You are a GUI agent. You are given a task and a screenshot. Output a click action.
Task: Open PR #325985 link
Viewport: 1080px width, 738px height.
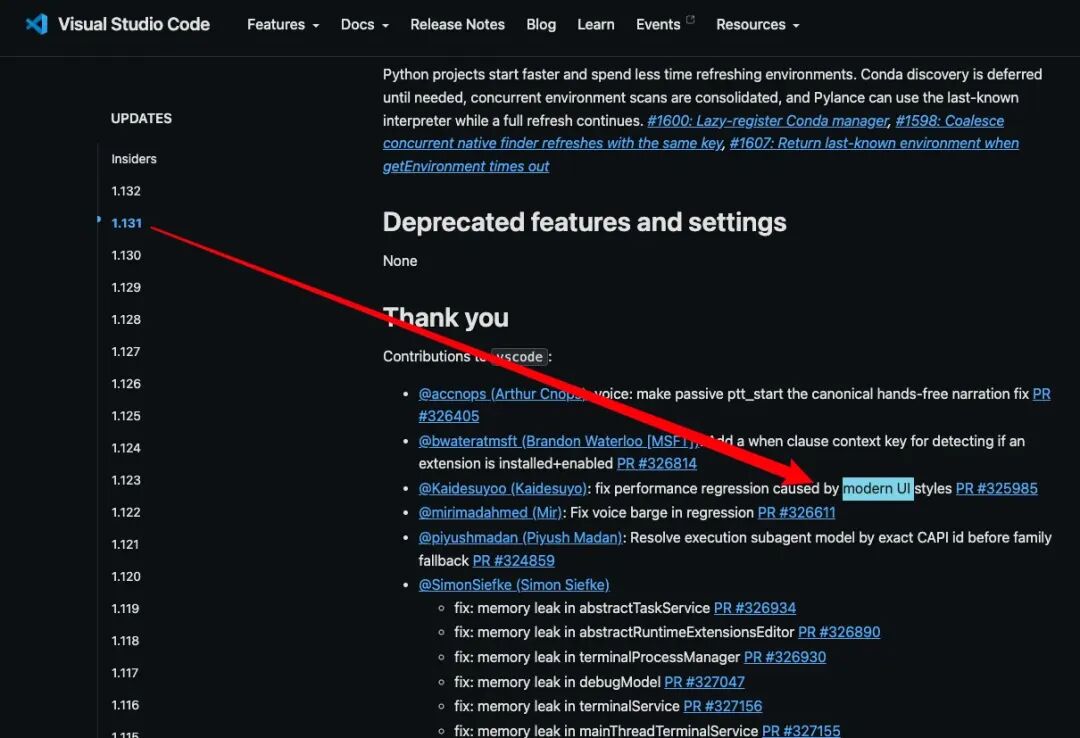[x=996, y=489]
